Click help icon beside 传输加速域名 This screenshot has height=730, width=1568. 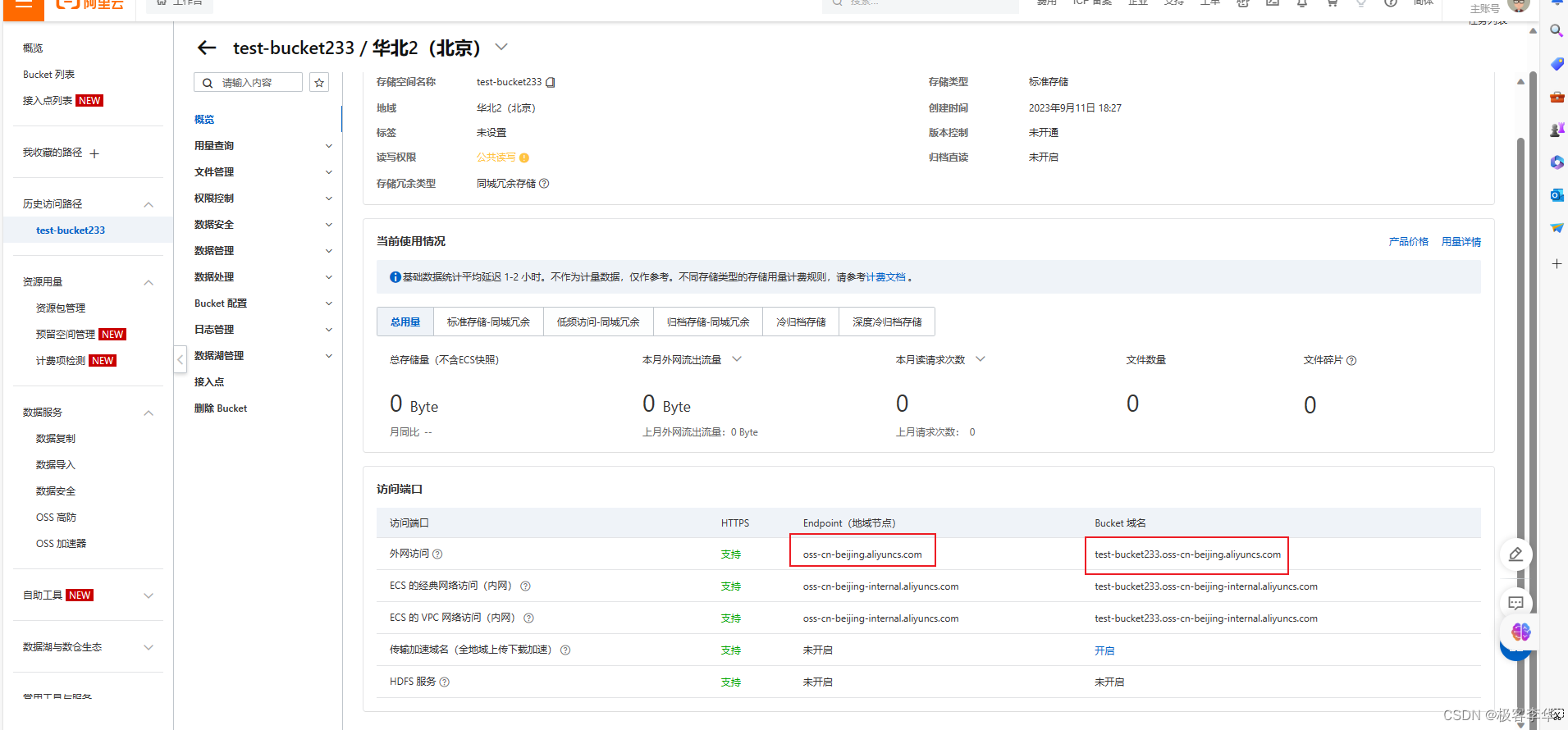(x=565, y=650)
